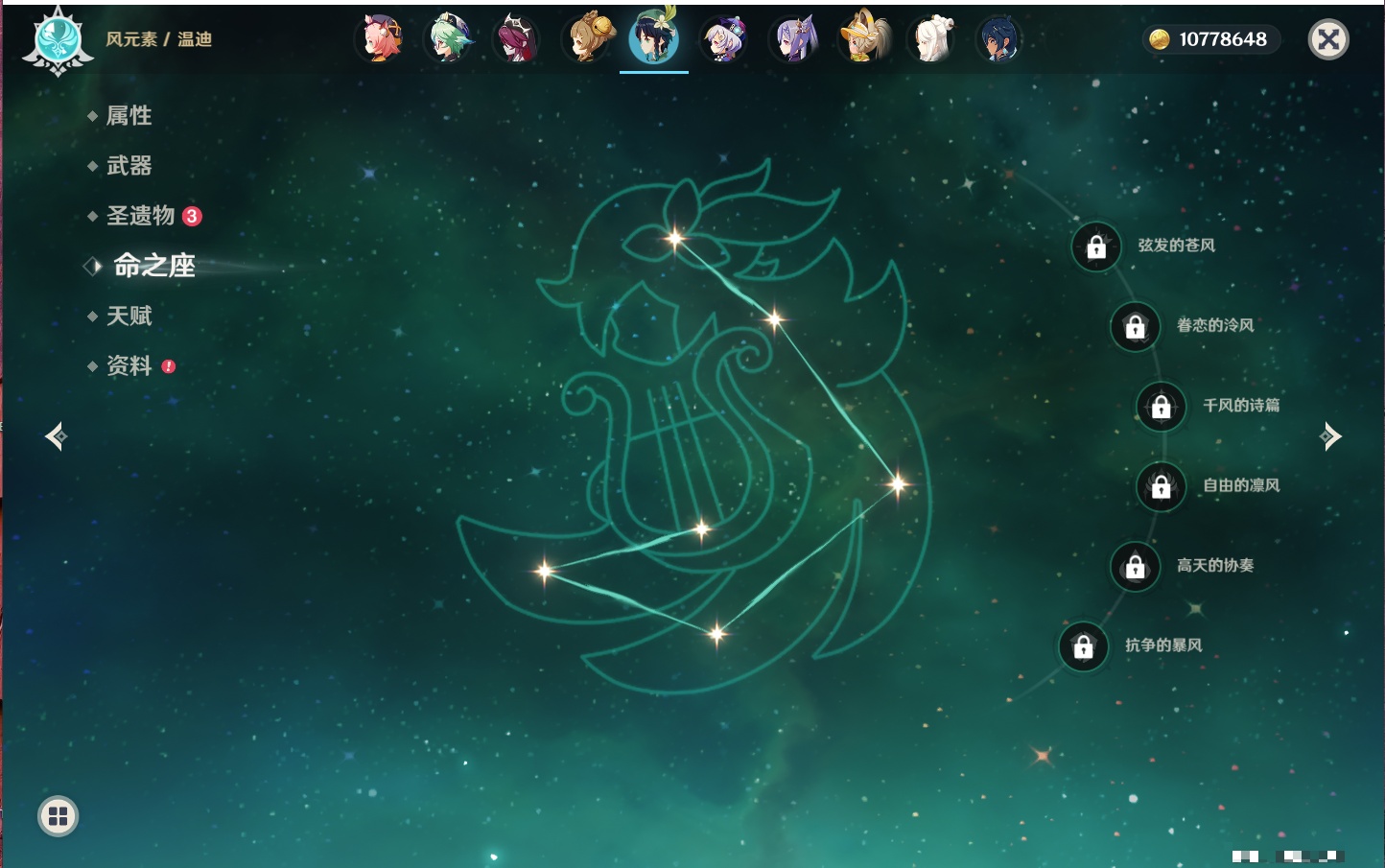Screen dimensions: 1385x868
Task: Click the Mora coin icon
Action: [1160, 39]
